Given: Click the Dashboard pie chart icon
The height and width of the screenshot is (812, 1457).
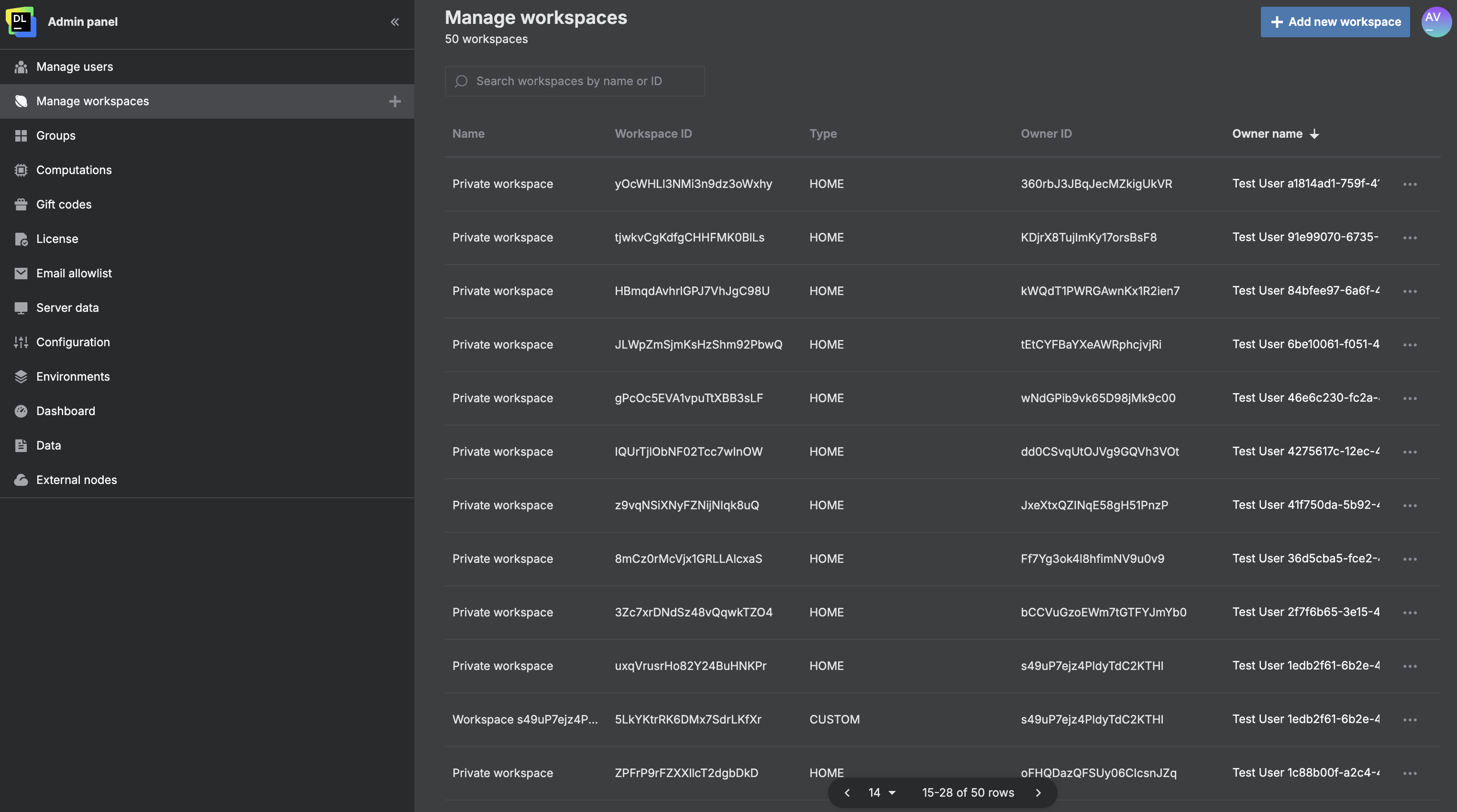Looking at the screenshot, I should click(x=21, y=410).
